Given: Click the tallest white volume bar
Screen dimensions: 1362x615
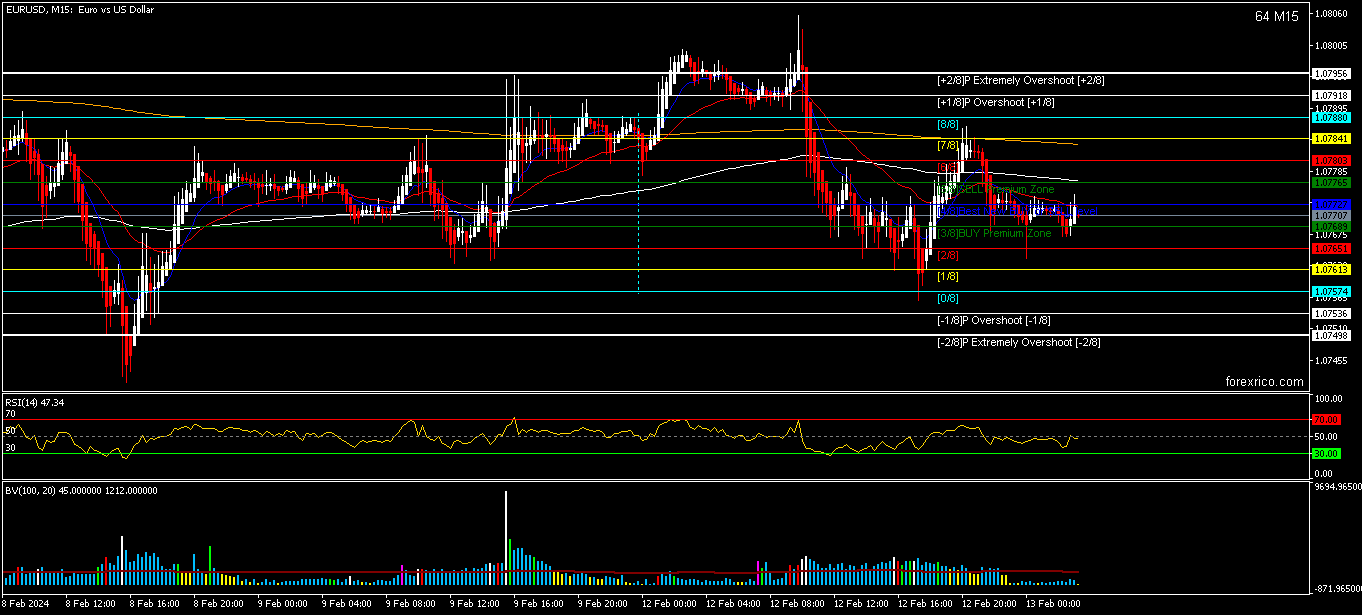Looking at the screenshot, I should coord(506,538).
